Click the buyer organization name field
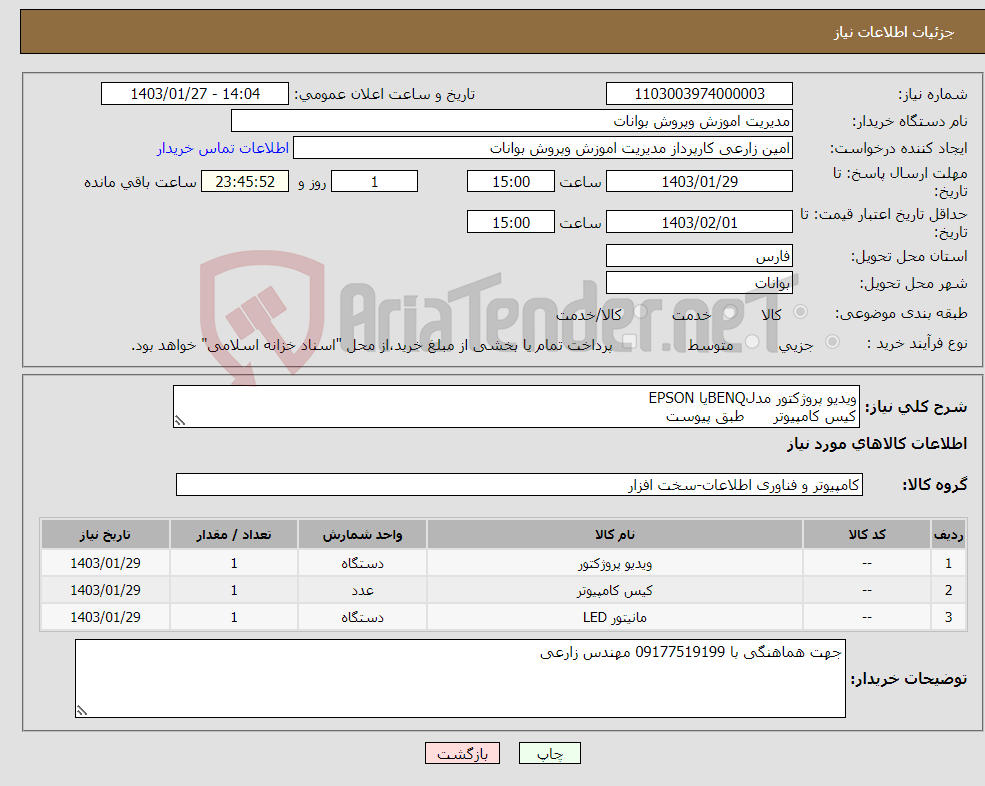The width and height of the screenshot is (985, 786). 511,121
